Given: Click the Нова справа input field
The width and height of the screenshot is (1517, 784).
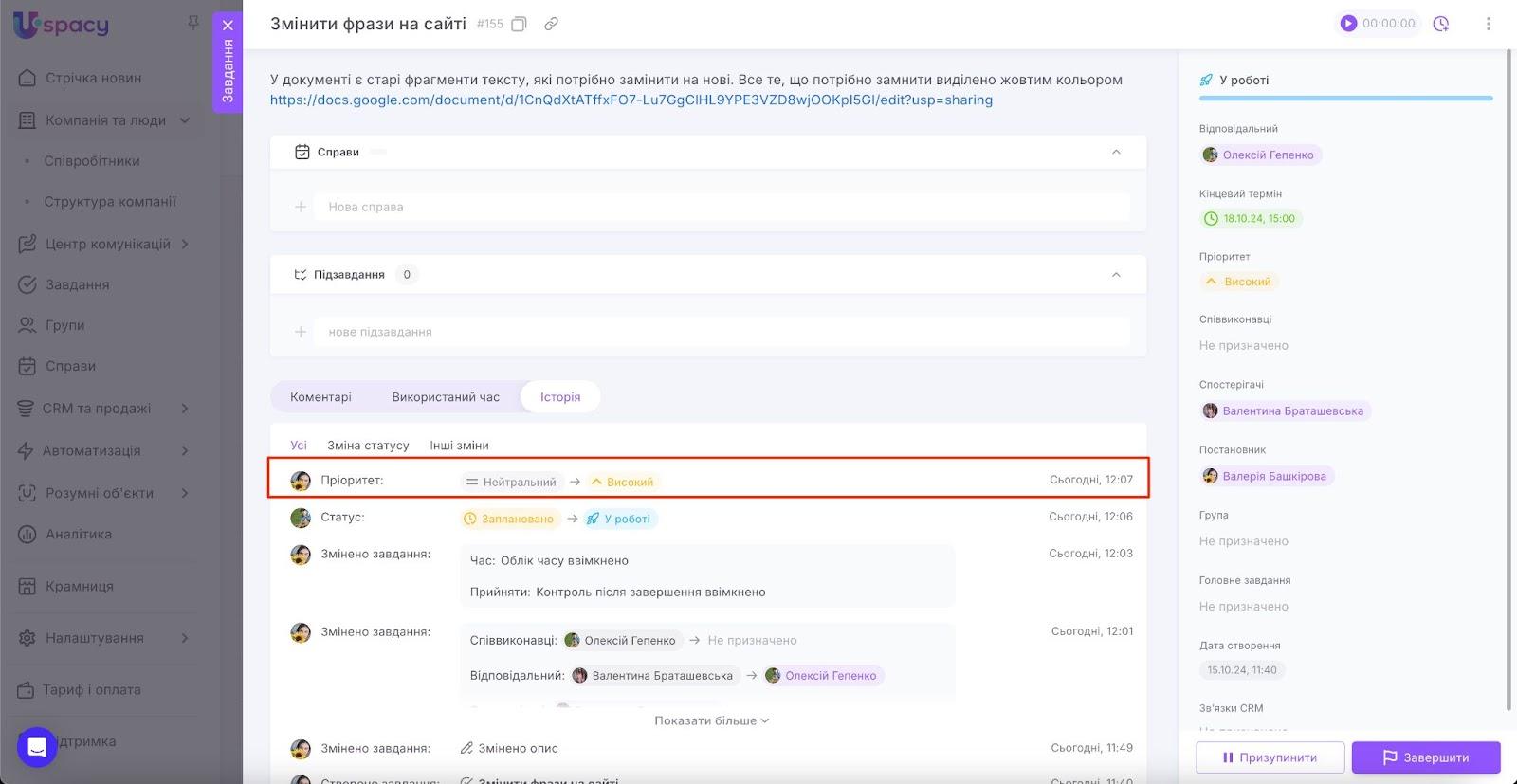Looking at the screenshot, I should (721, 207).
